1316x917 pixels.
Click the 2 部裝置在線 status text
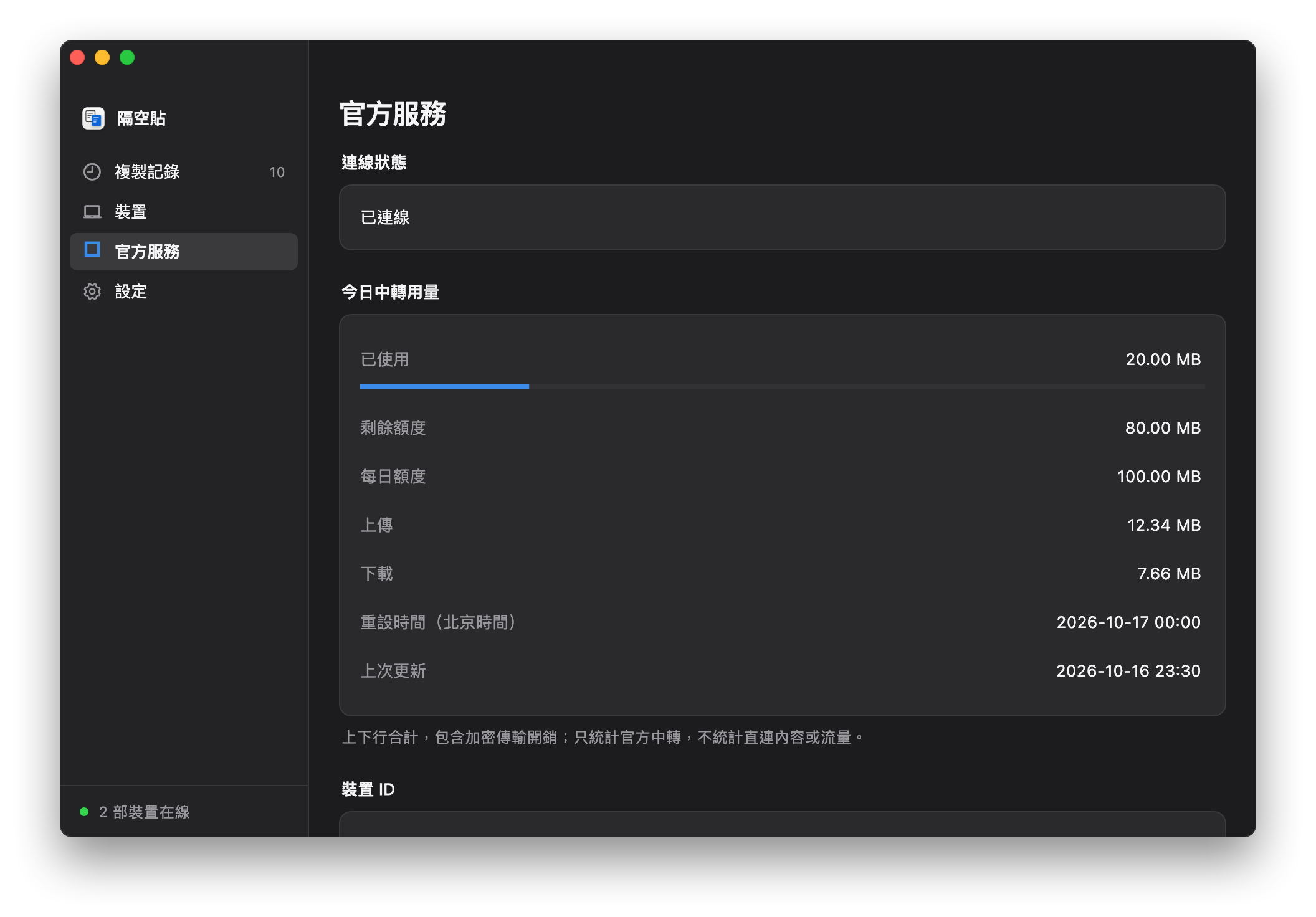(144, 812)
